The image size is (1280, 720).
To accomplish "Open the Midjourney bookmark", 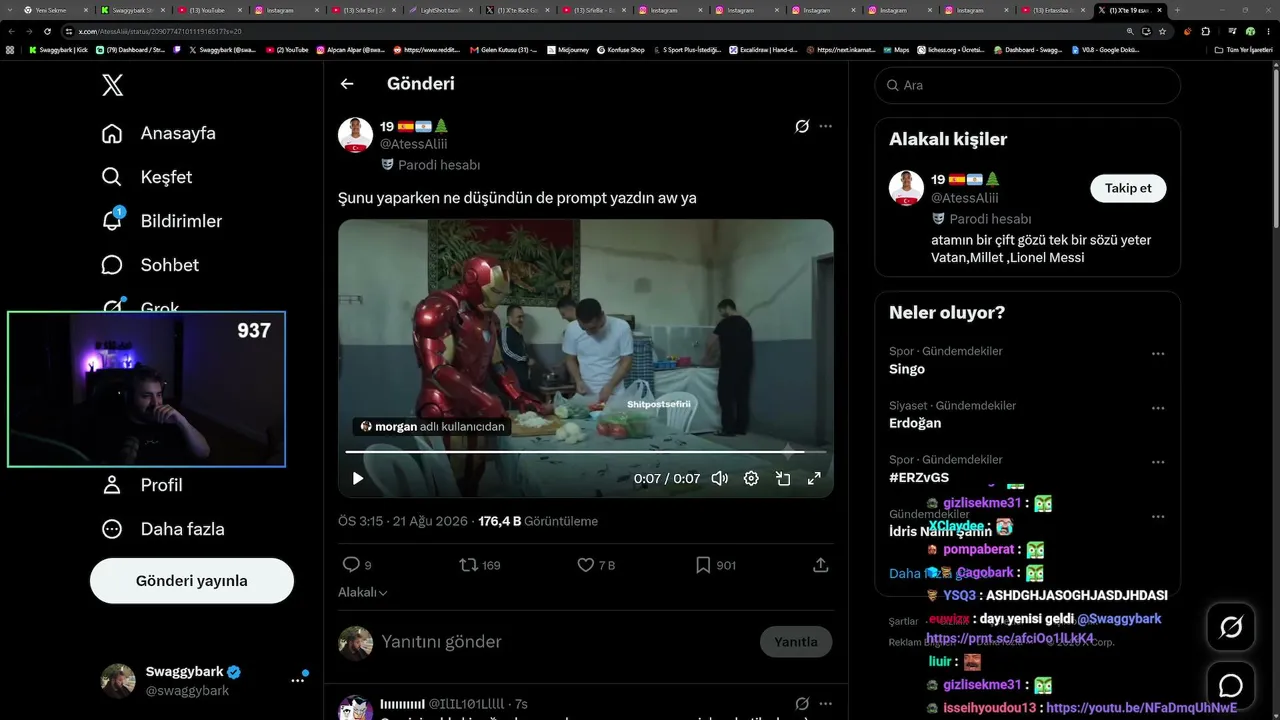I will point(567,49).
